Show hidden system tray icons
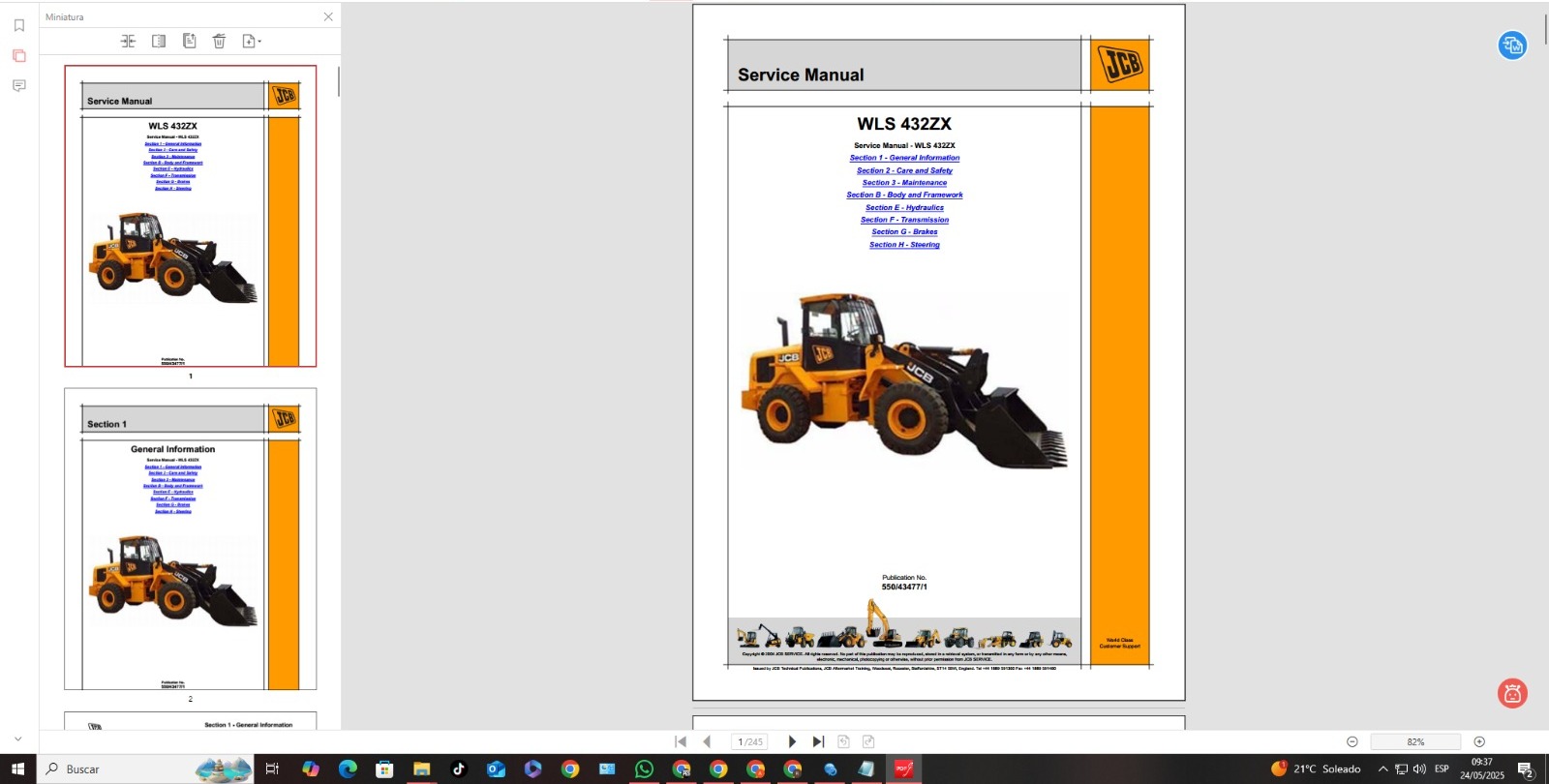Screen dimensions: 1549x784 pos(1382,769)
